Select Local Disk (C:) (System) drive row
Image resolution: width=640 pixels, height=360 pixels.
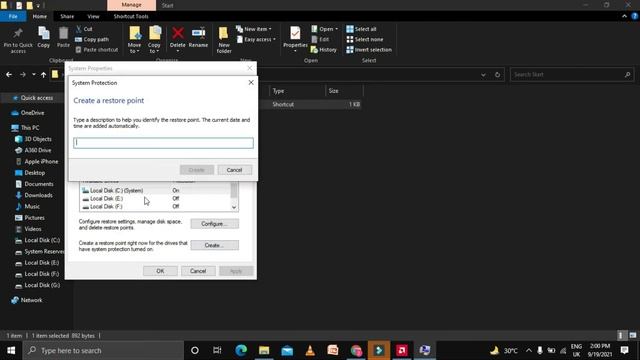[x=155, y=190]
